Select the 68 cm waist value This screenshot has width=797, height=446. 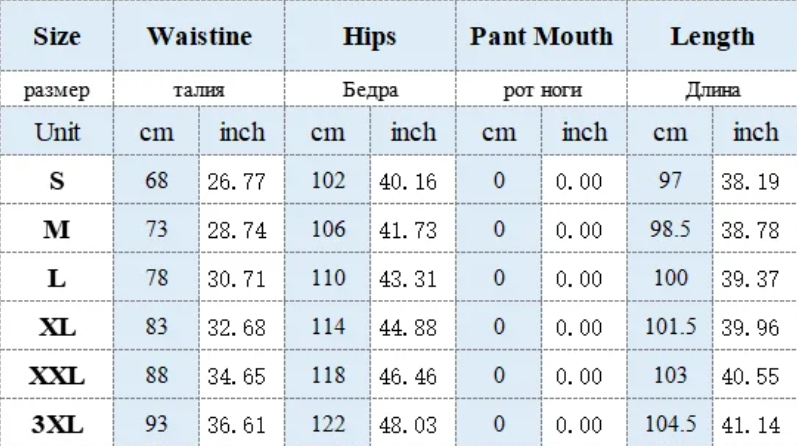[x=156, y=182]
